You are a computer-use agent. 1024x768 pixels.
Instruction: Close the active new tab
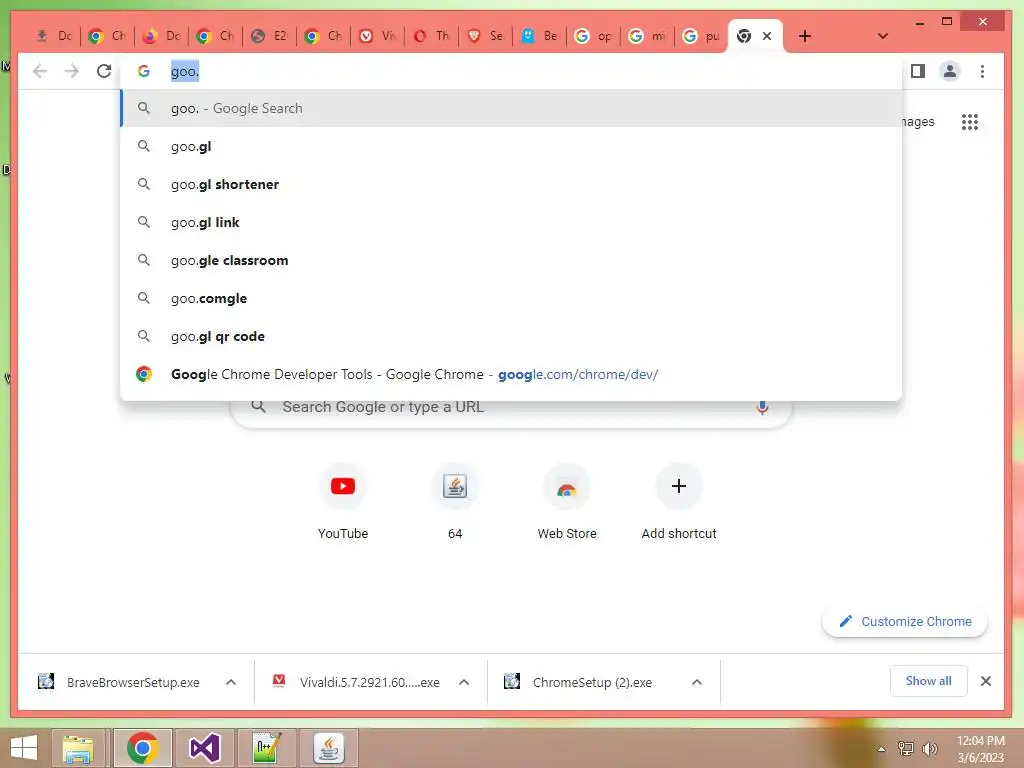tap(767, 36)
